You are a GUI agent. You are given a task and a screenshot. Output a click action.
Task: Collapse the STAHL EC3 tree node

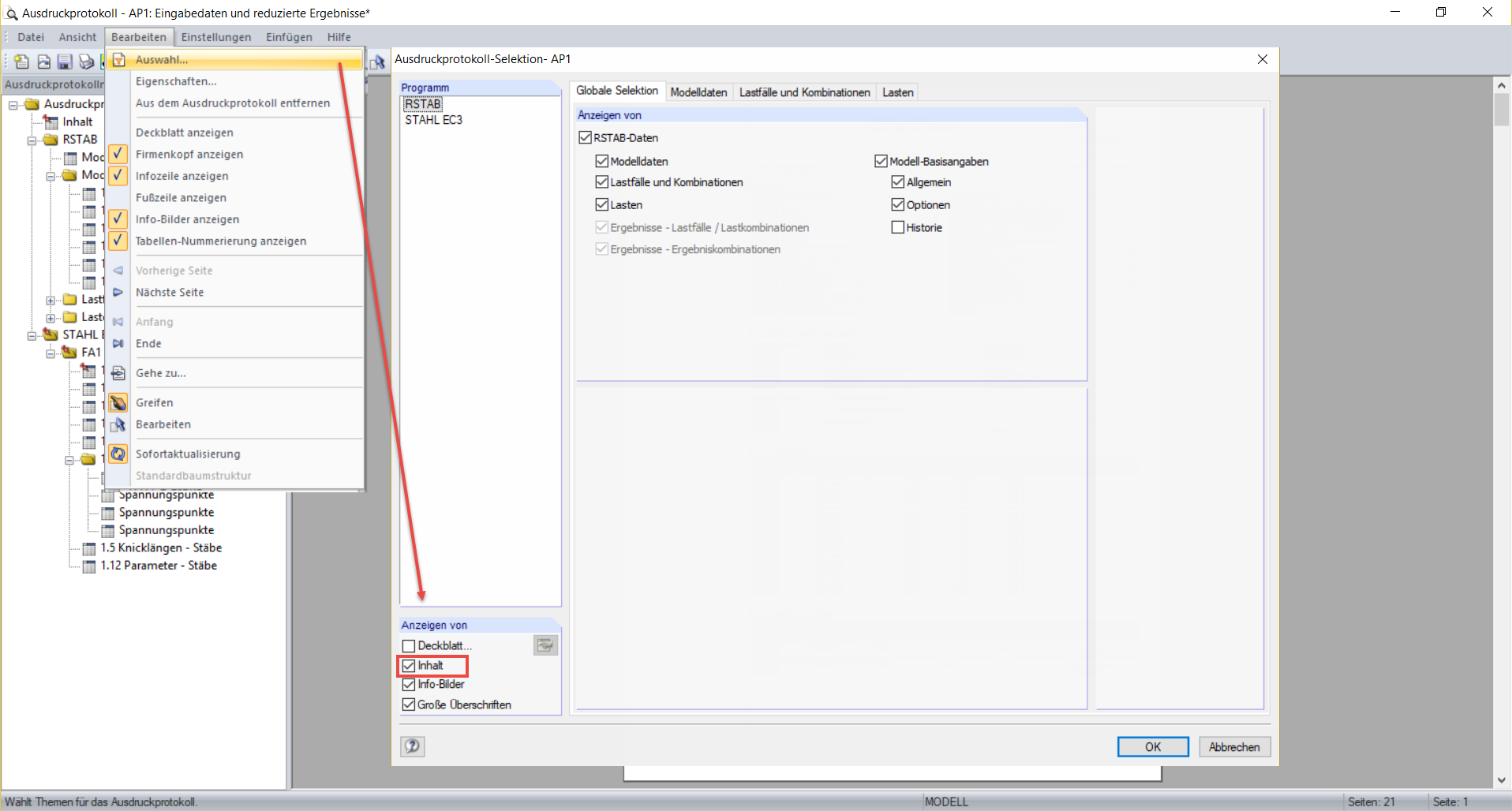(32, 335)
